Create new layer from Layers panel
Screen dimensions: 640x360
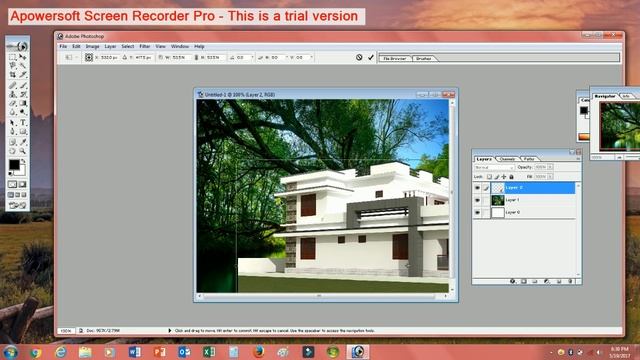point(559,281)
